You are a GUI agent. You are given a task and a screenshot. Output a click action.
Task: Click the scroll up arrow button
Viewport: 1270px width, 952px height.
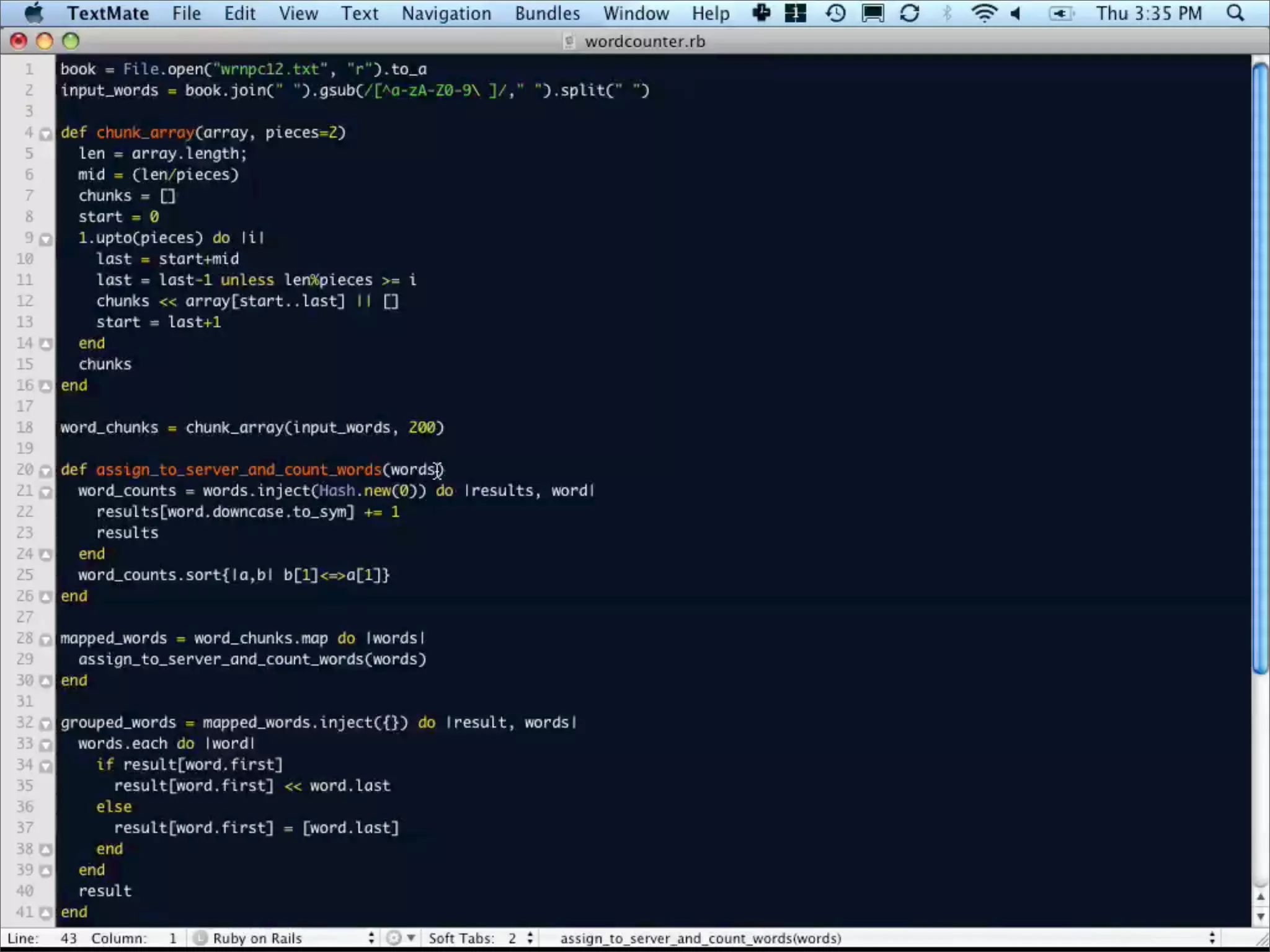pyautogui.click(x=1260, y=896)
